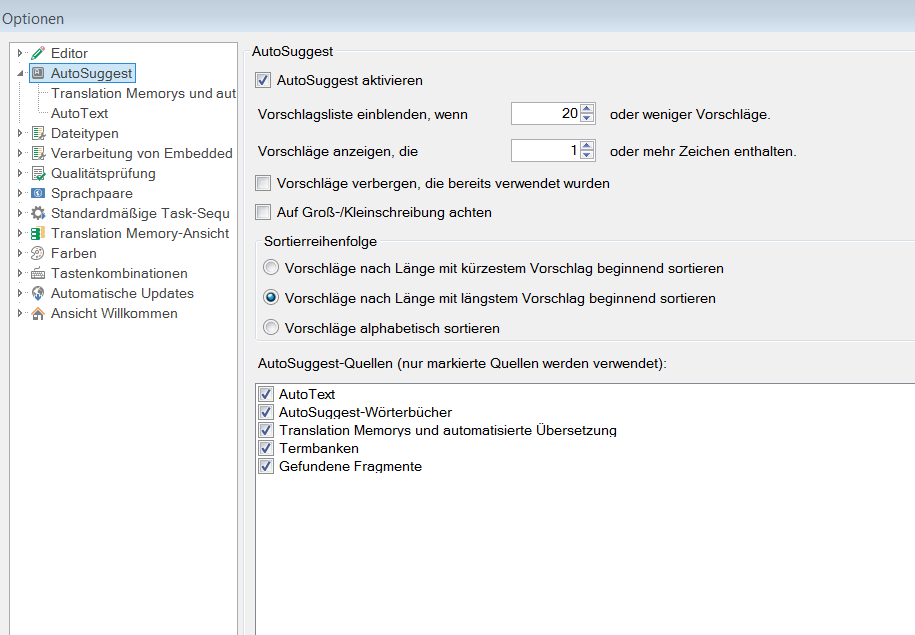
Task: Open the Sprachpaare options page
Action: click(92, 193)
